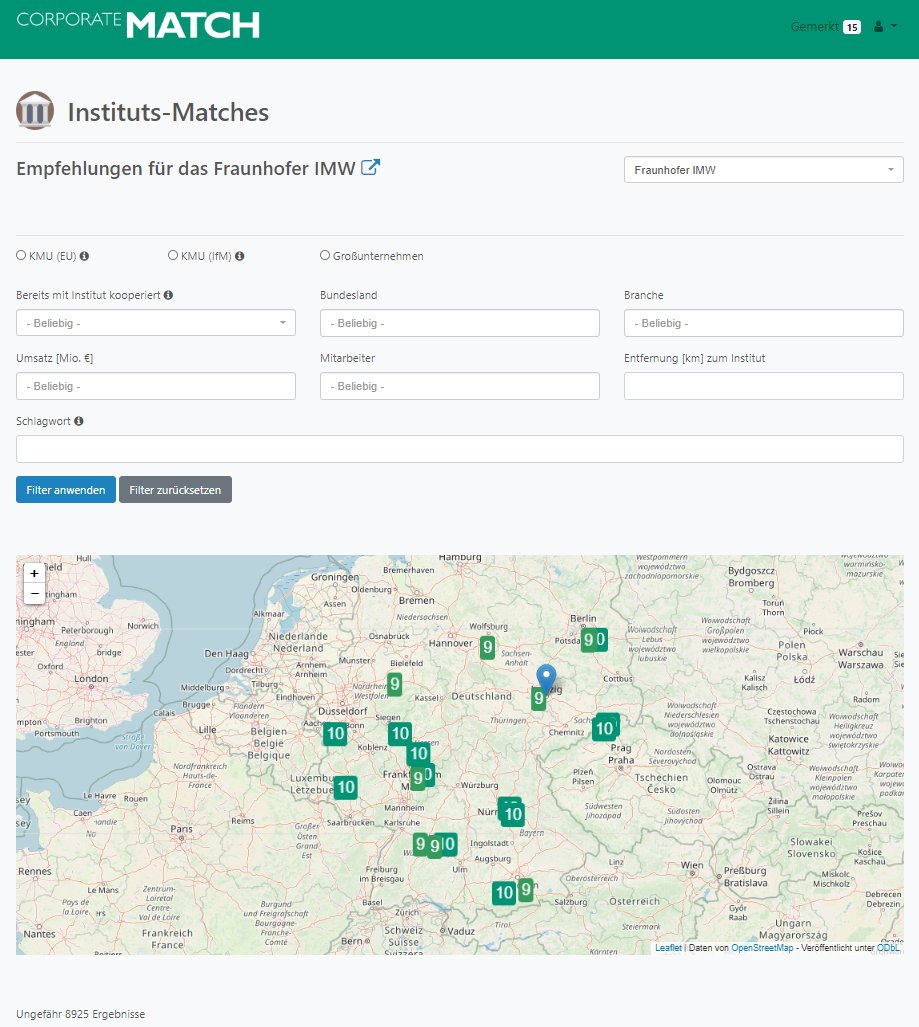919x1027 pixels.
Task: Click map cluster 10 near Nürnberg
Action: click(512, 814)
